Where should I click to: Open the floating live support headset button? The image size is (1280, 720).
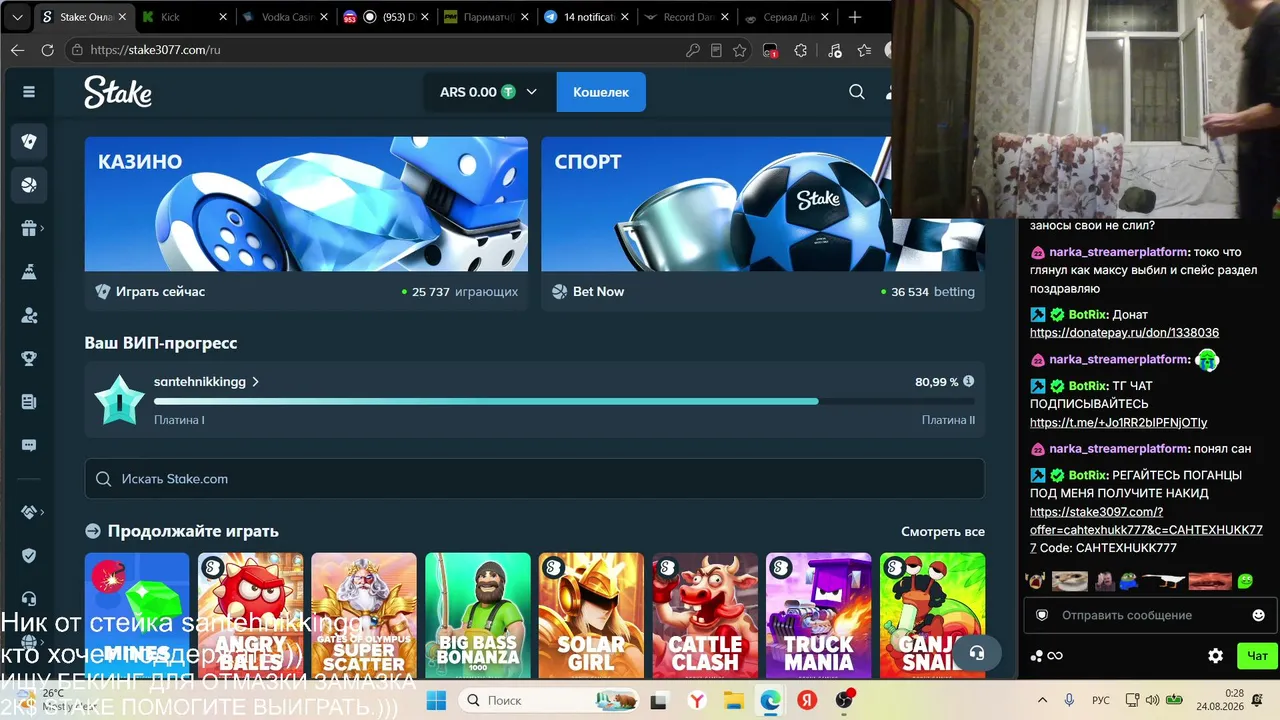pyautogui.click(x=977, y=653)
